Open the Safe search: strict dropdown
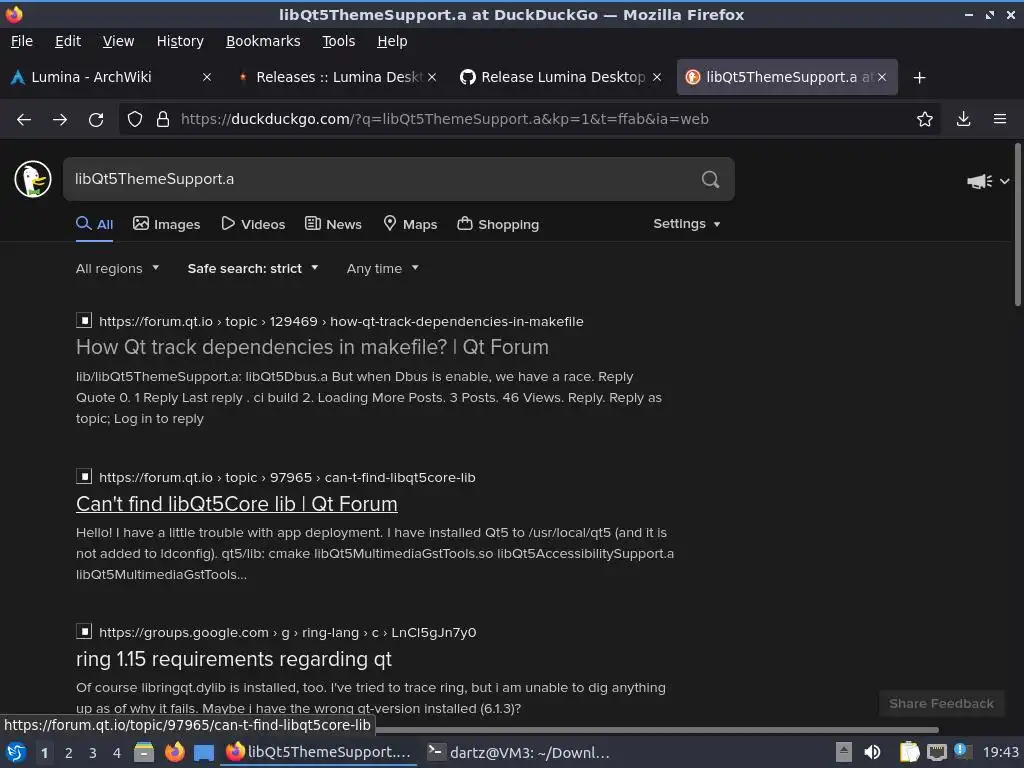Image resolution: width=1024 pixels, height=768 pixels. point(253,268)
